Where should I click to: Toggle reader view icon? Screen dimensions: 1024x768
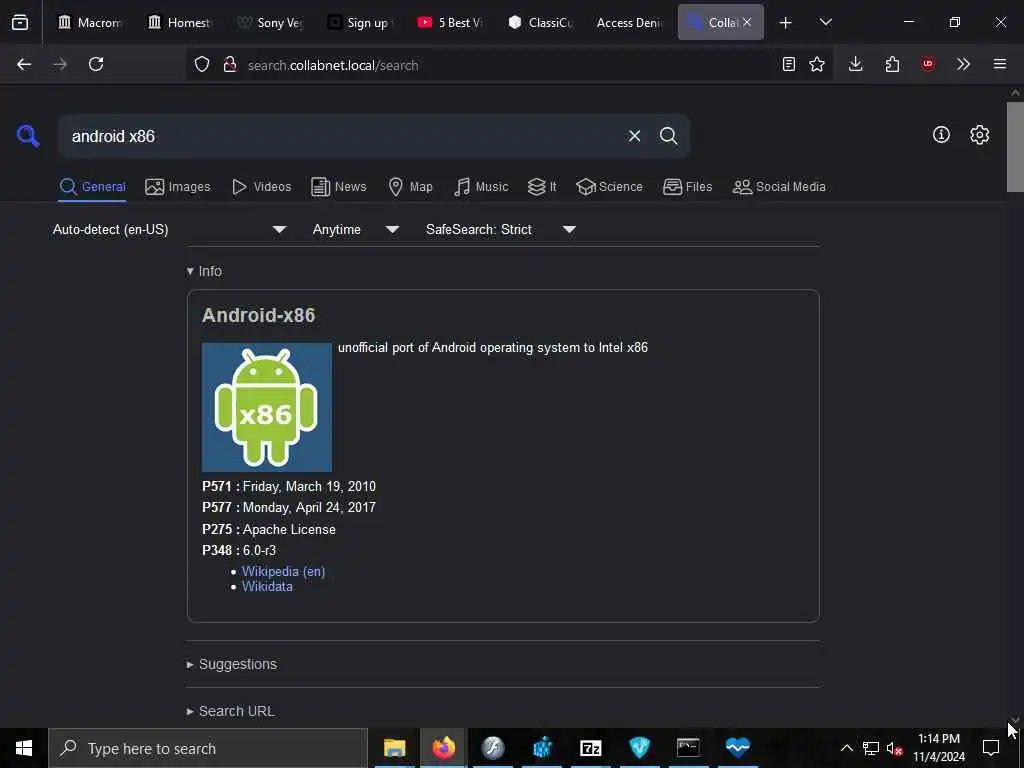[789, 64]
